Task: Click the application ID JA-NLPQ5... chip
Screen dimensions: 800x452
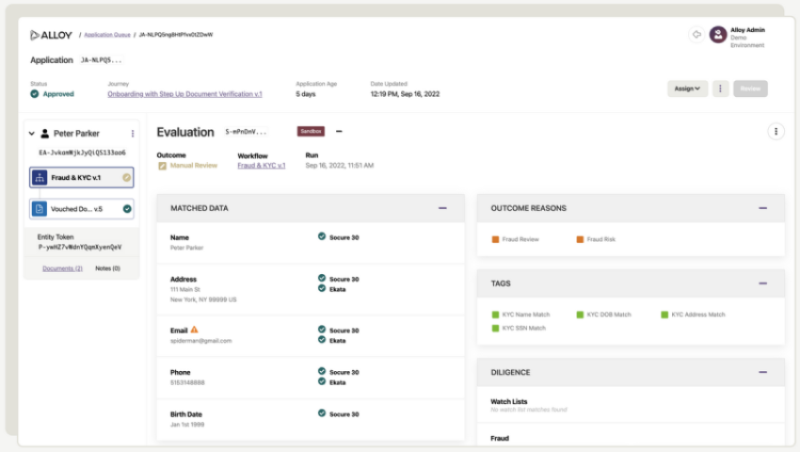Action: (101, 60)
